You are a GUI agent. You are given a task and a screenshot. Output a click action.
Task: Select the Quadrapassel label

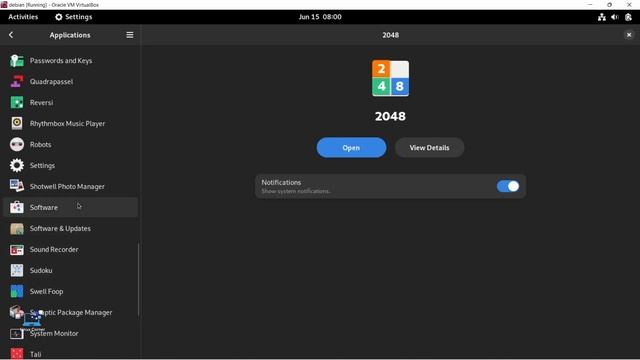point(51,81)
